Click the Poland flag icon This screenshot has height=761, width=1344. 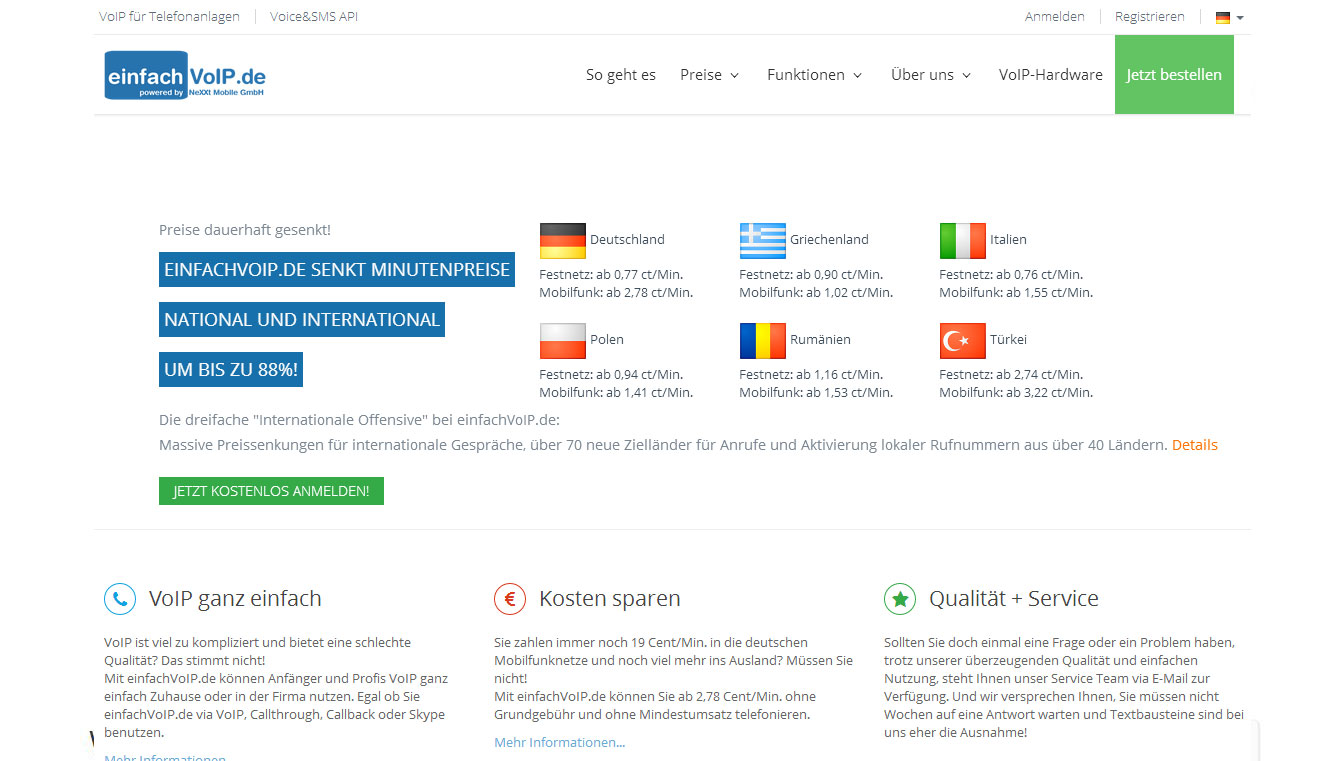pos(562,341)
